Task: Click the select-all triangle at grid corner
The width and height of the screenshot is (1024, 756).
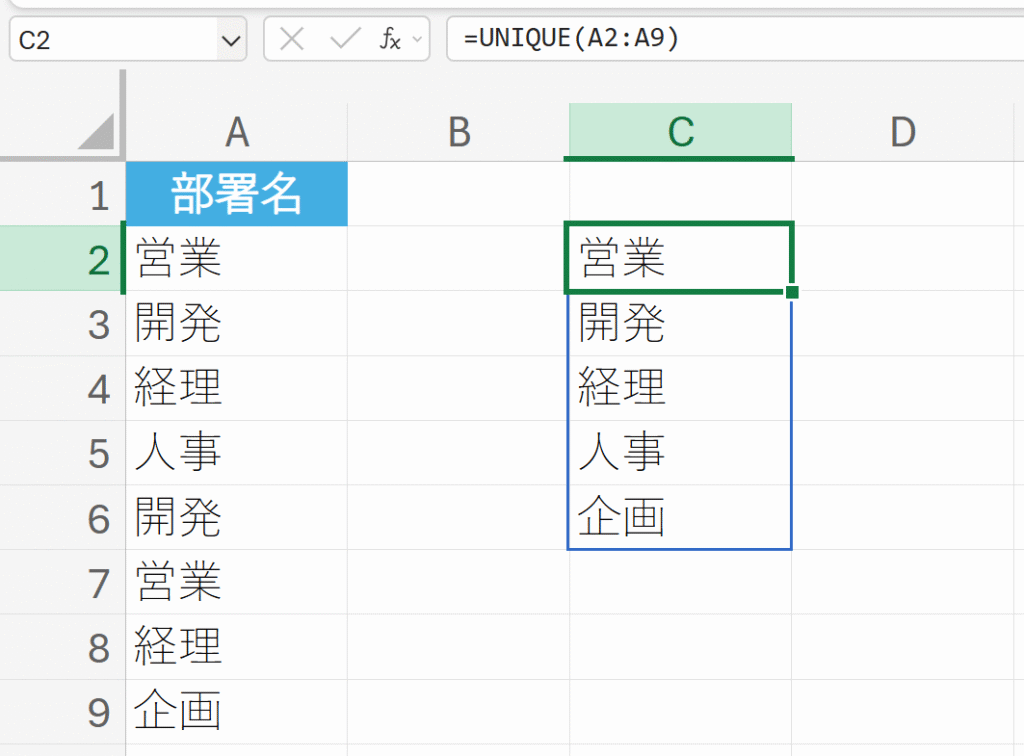Action: [96, 132]
